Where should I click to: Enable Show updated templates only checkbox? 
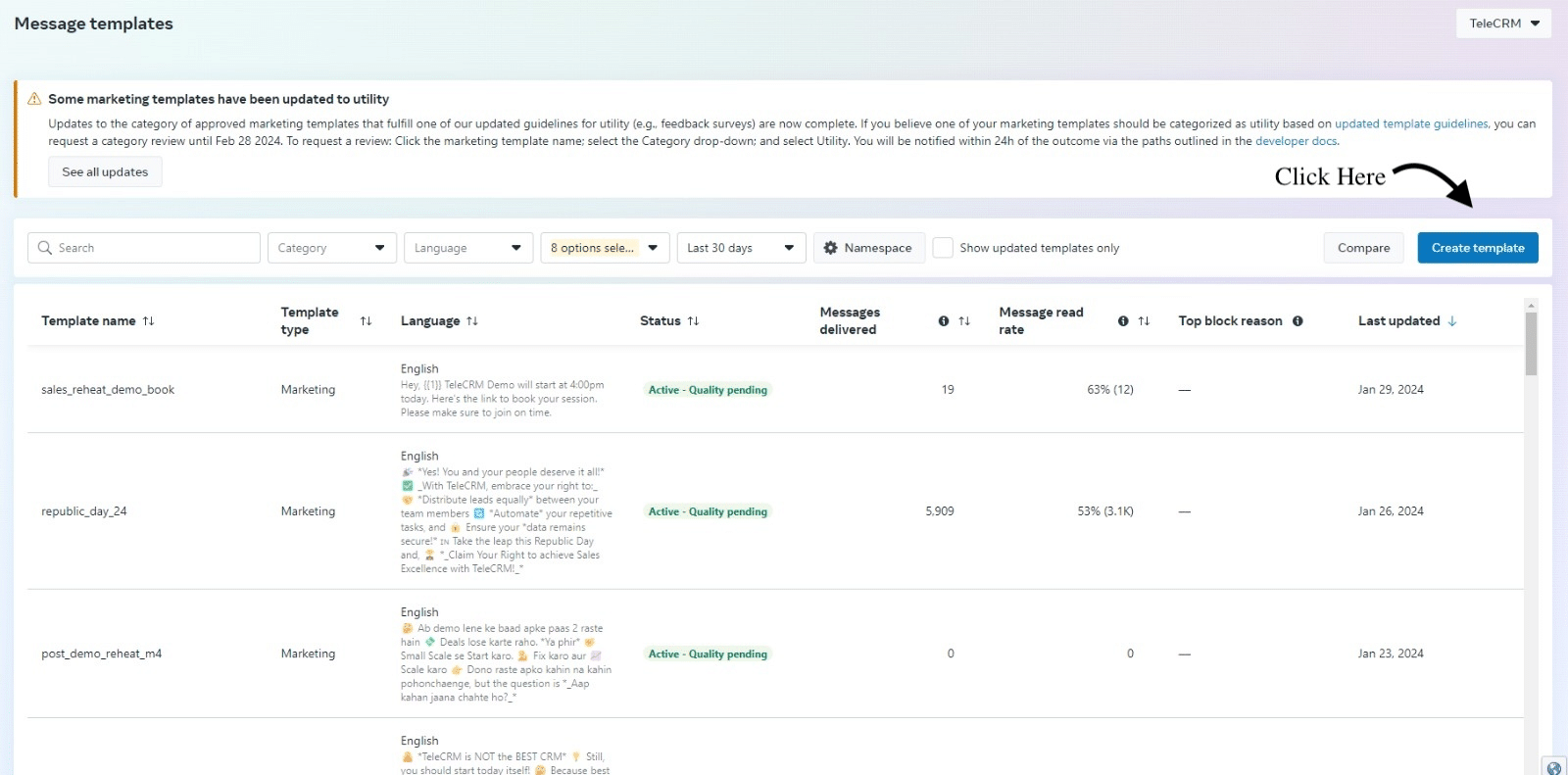[x=943, y=248]
